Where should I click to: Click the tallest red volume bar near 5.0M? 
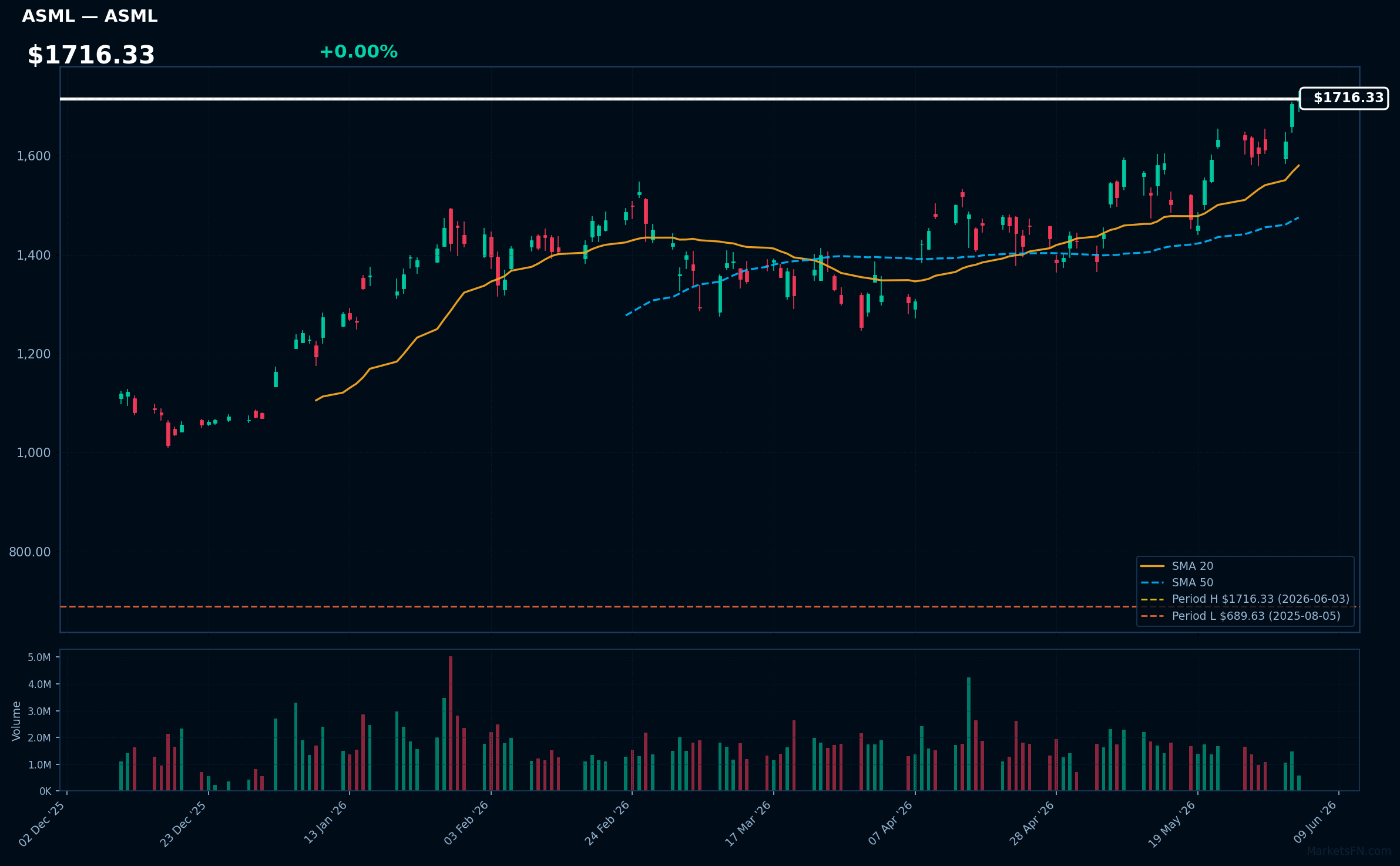451,723
